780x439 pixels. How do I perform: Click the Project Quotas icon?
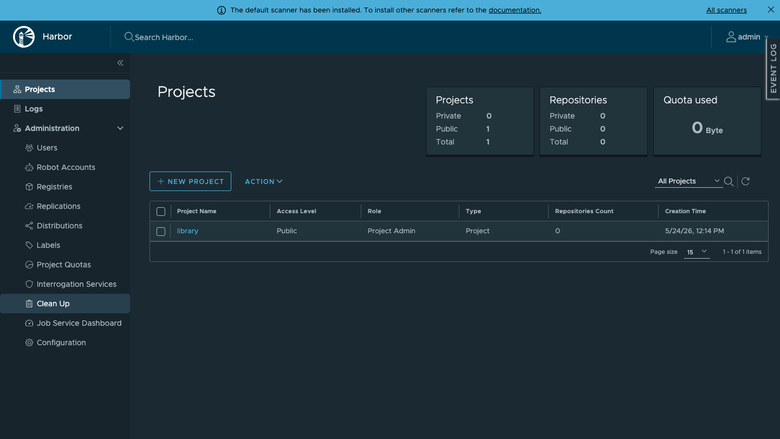pos(29,264)
